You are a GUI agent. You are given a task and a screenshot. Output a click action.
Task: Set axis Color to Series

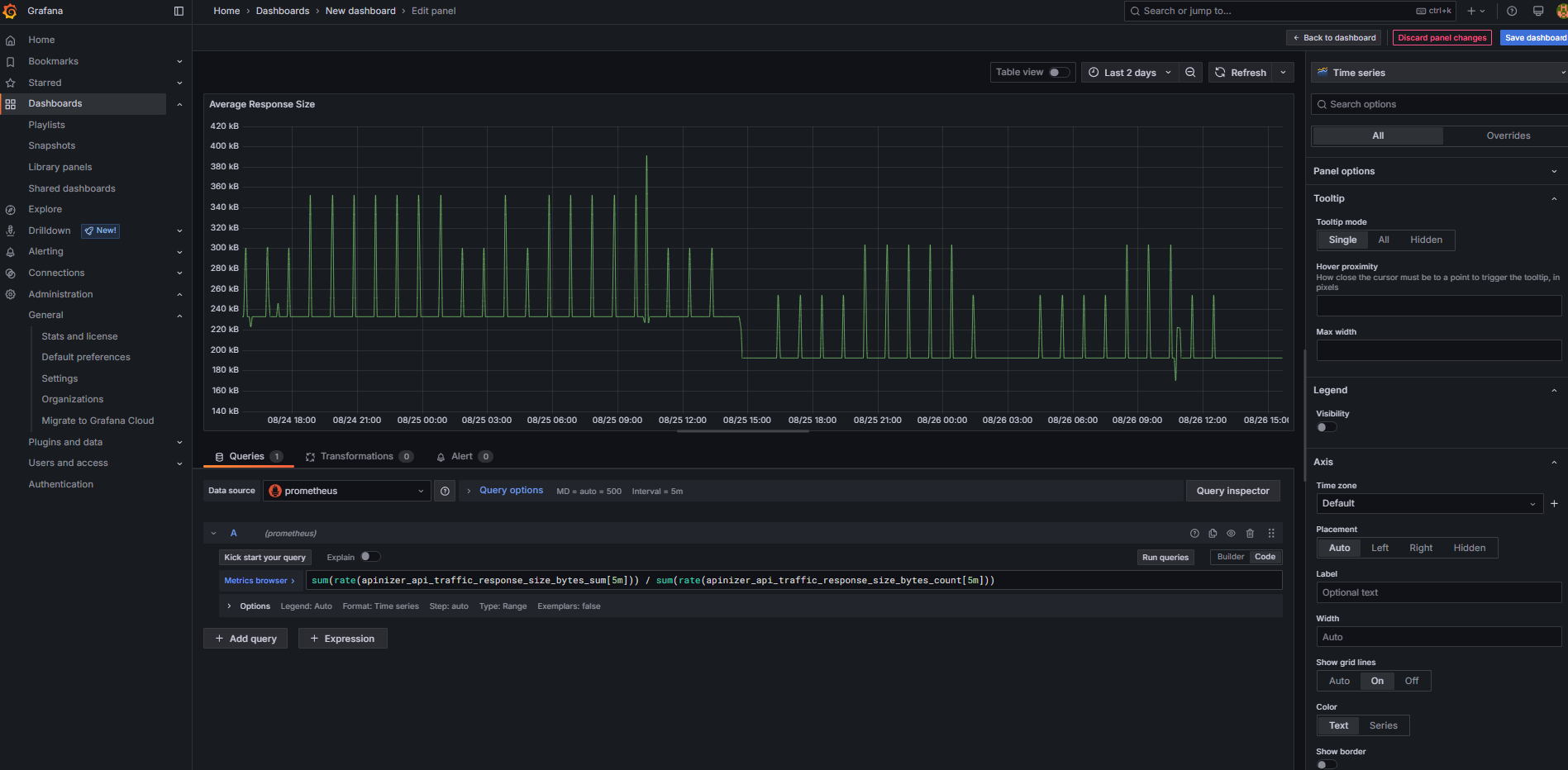point(1384,726)
